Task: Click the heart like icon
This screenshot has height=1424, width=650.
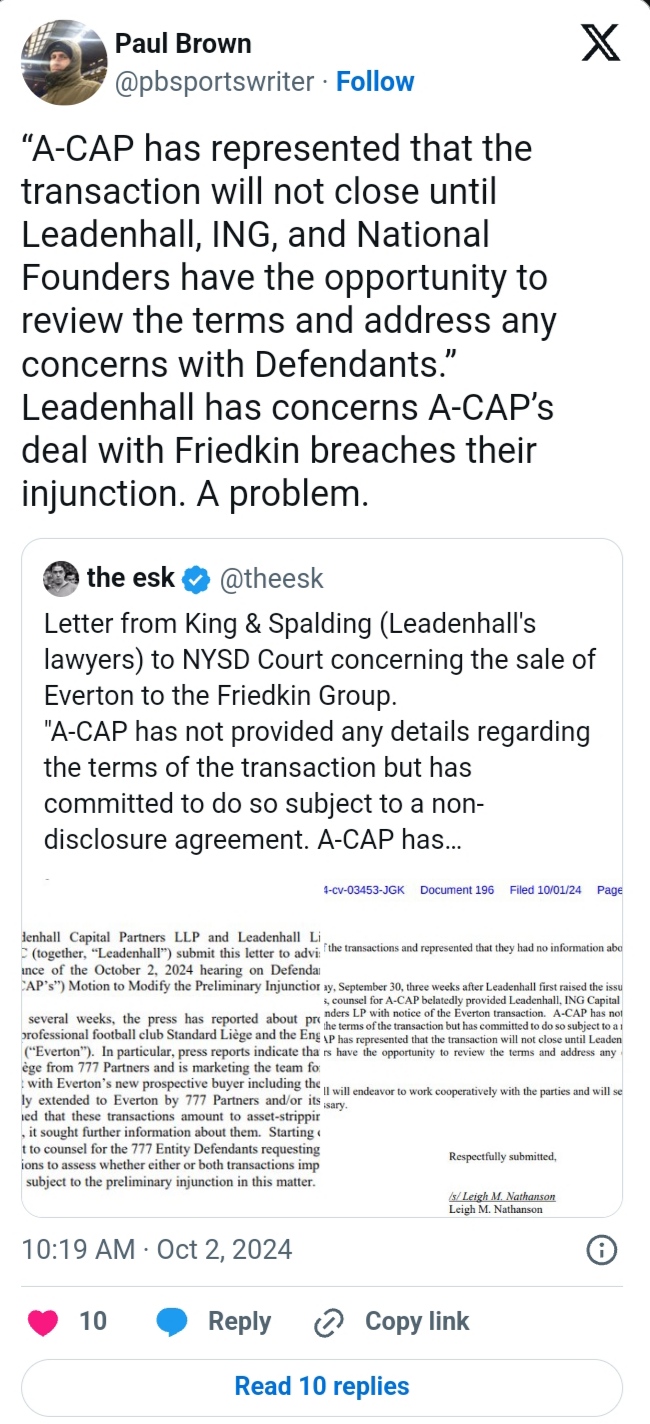Action: 43,1321
